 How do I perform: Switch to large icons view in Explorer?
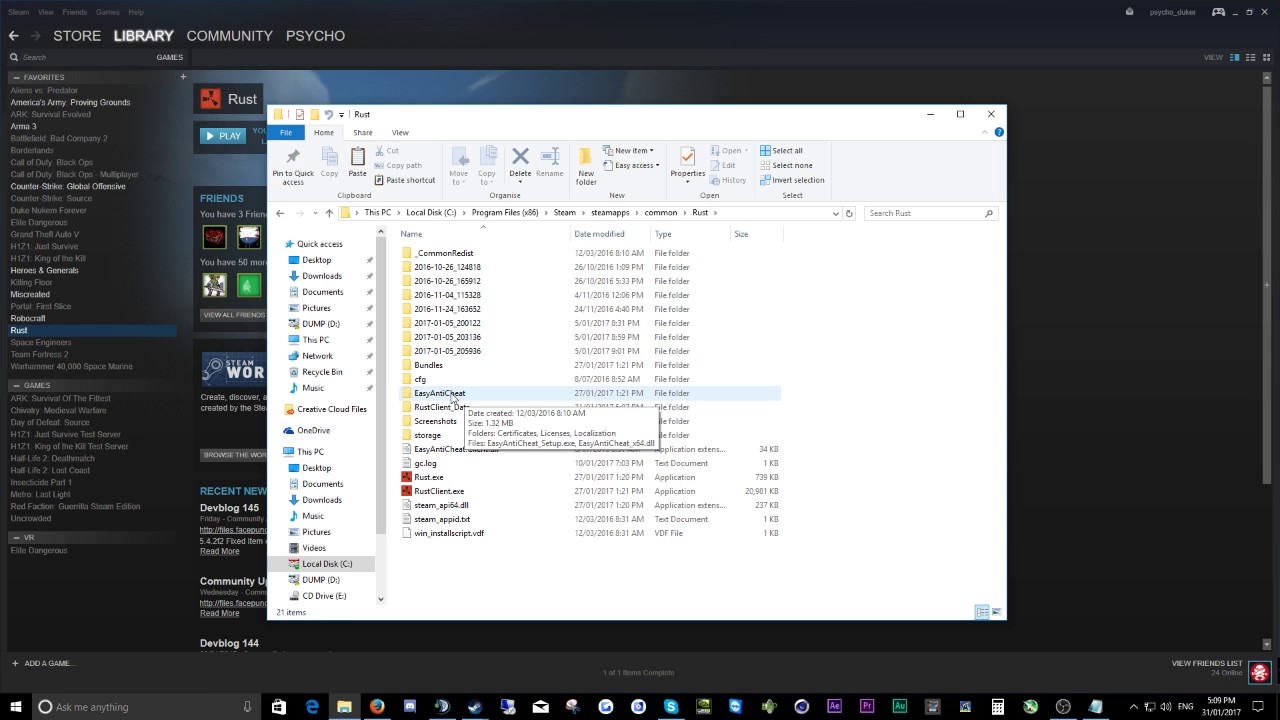996,612
